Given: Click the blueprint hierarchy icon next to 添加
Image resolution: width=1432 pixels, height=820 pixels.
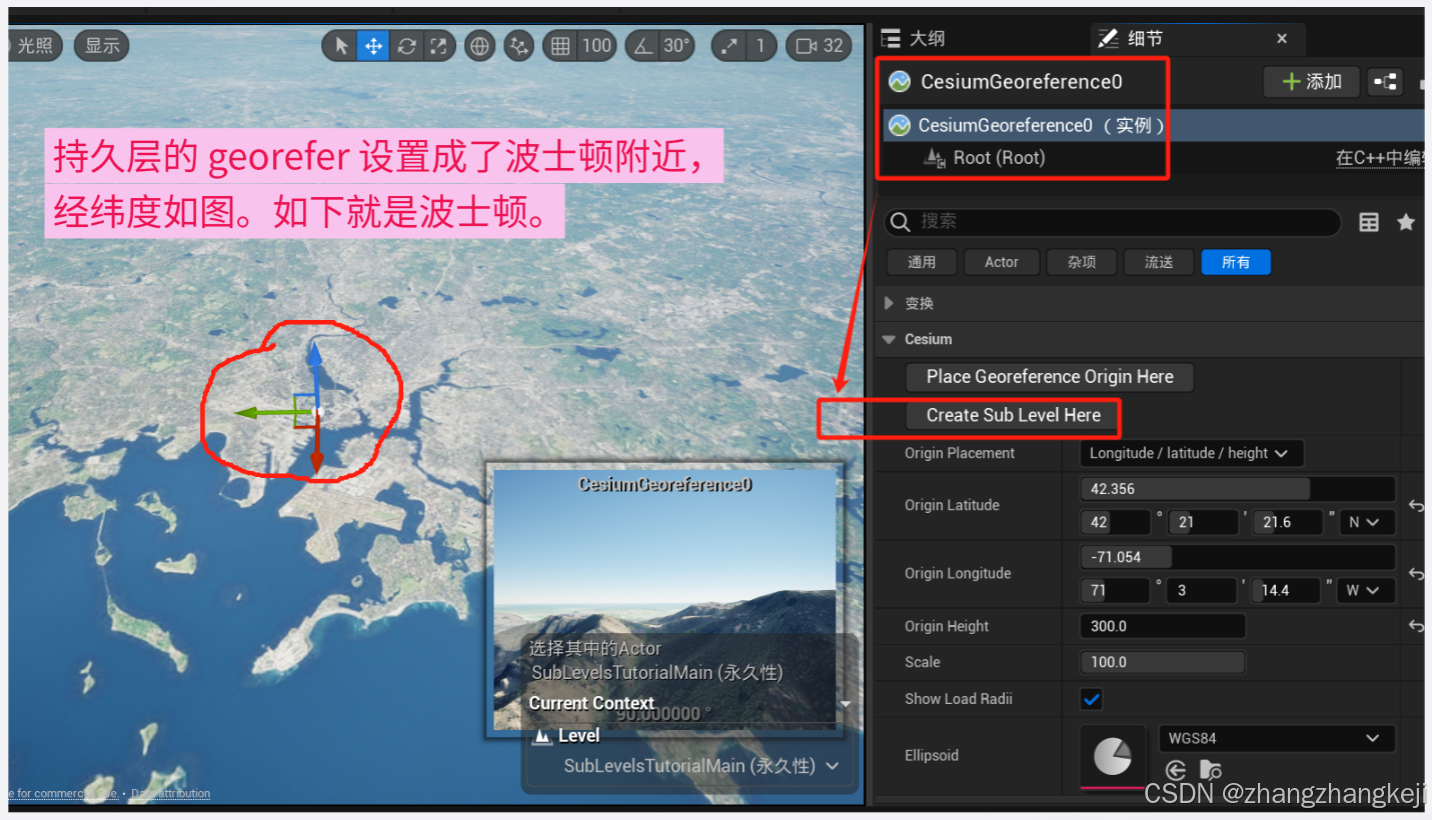Looking at the screenshot, I should 1385,82.
